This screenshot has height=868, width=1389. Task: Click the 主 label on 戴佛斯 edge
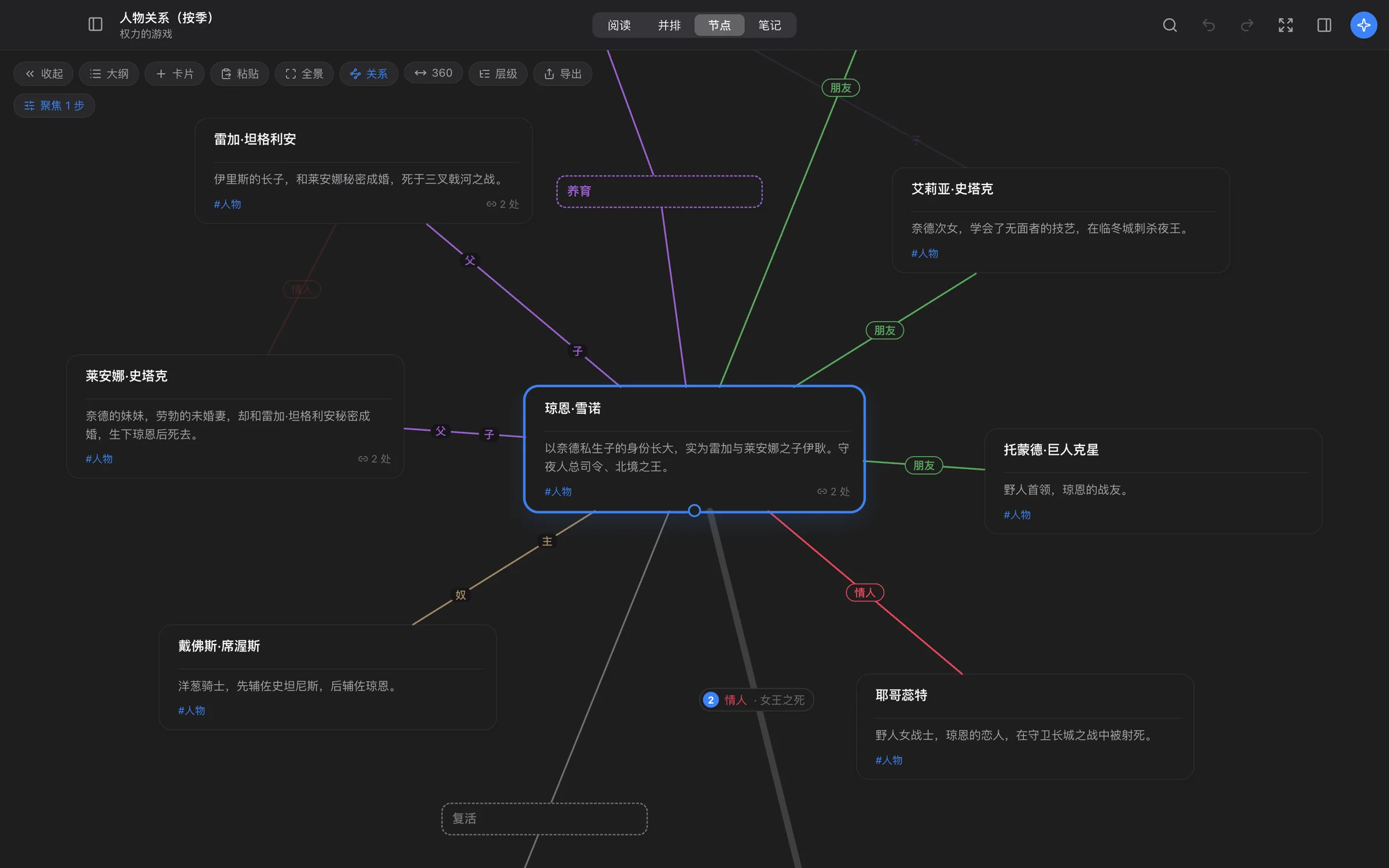[547, 541]
